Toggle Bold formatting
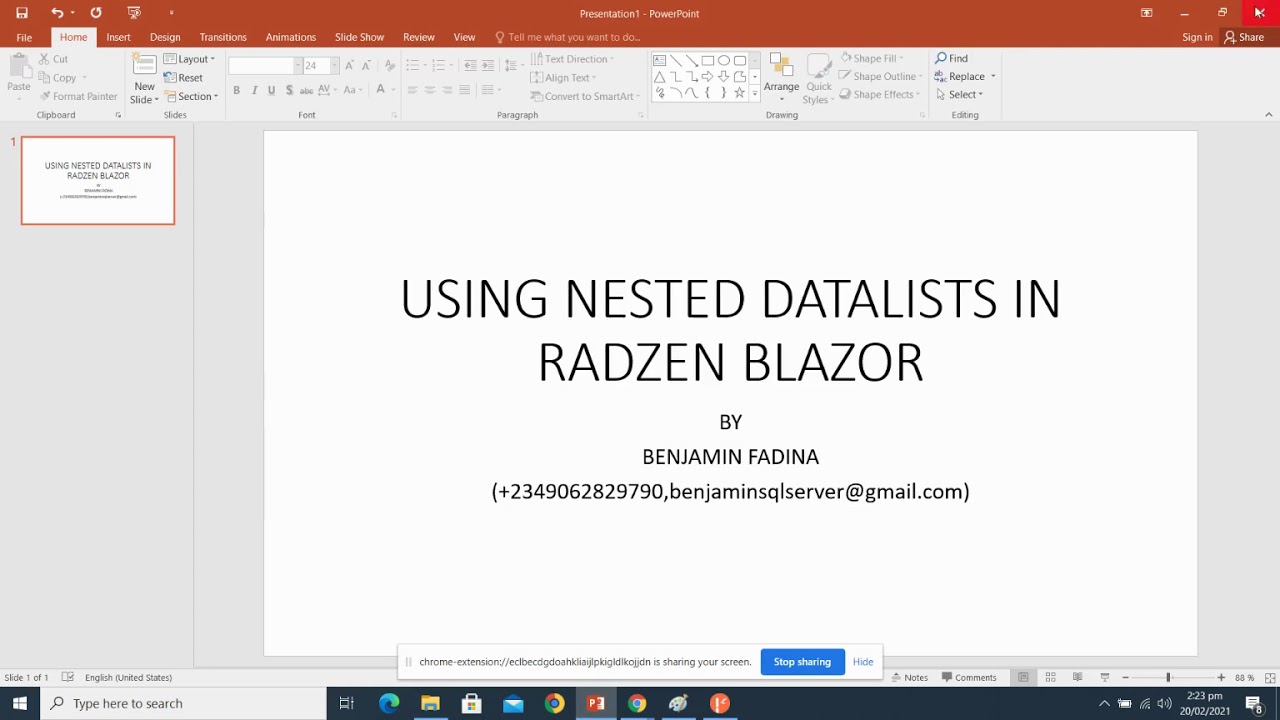 click(x=237, y=90)
